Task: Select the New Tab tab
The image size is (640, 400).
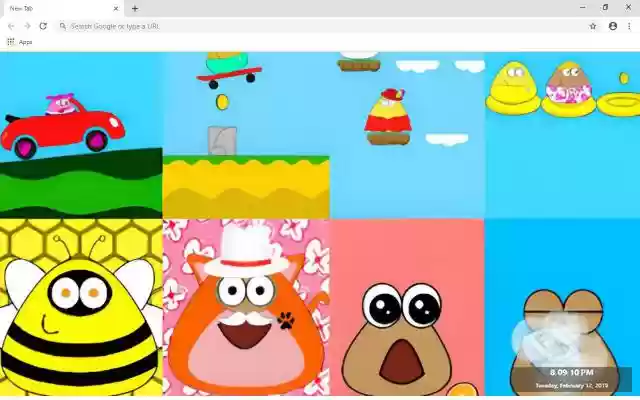Action: pyautogui.click(x=63, y=9)
